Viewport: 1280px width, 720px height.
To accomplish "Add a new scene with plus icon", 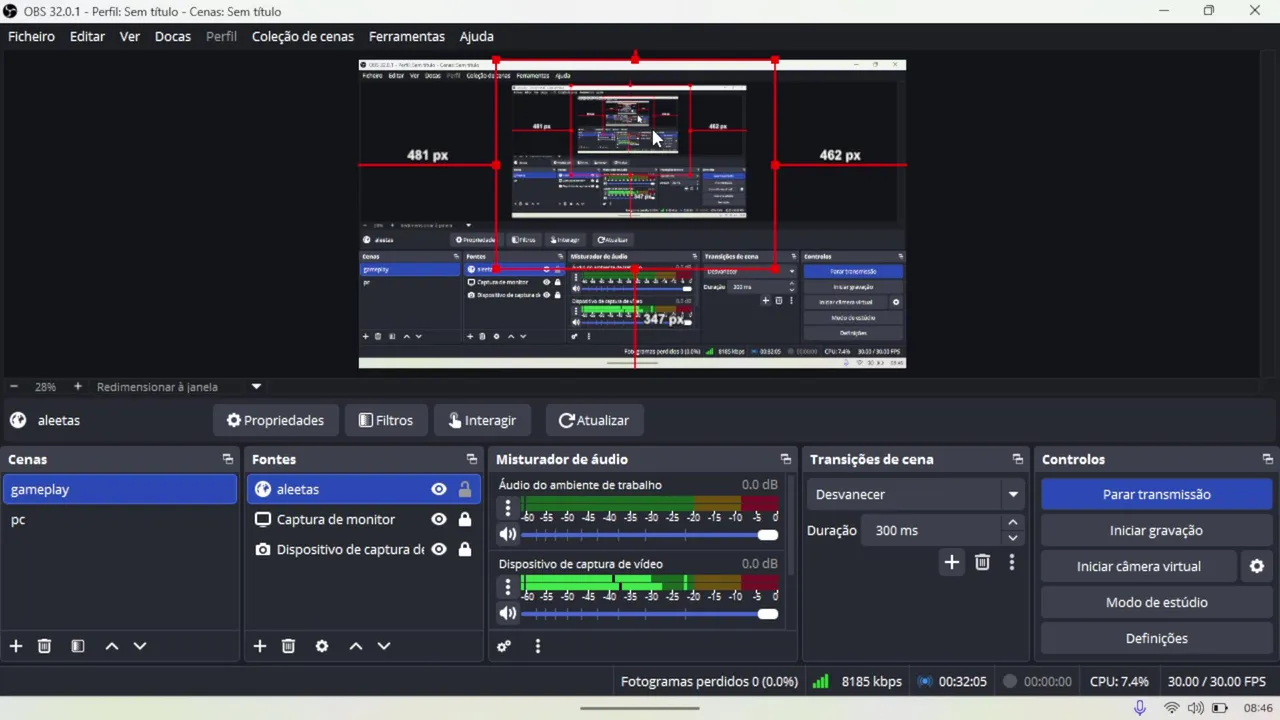I will click(16, 646).
